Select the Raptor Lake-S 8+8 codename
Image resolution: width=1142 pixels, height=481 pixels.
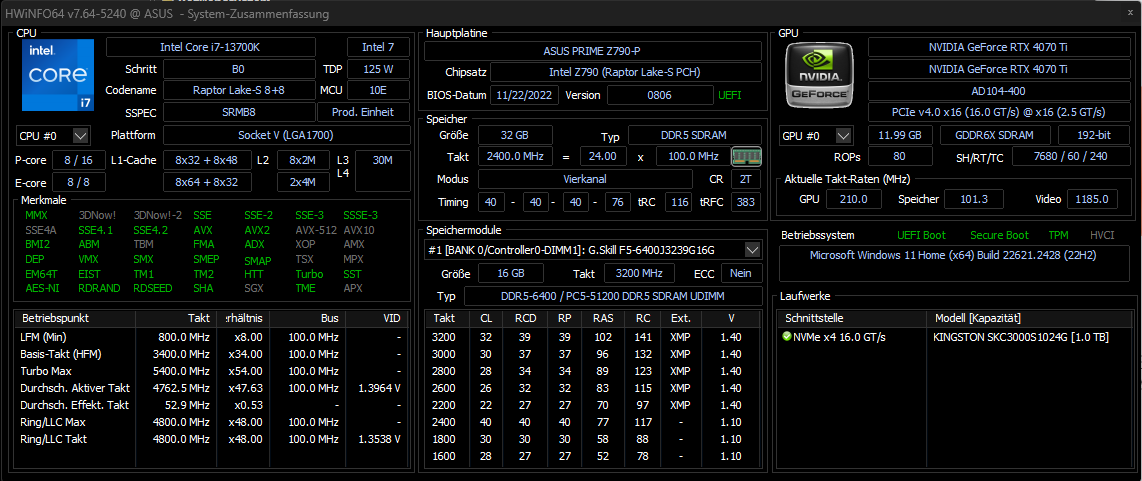click(x=239, y=91)
